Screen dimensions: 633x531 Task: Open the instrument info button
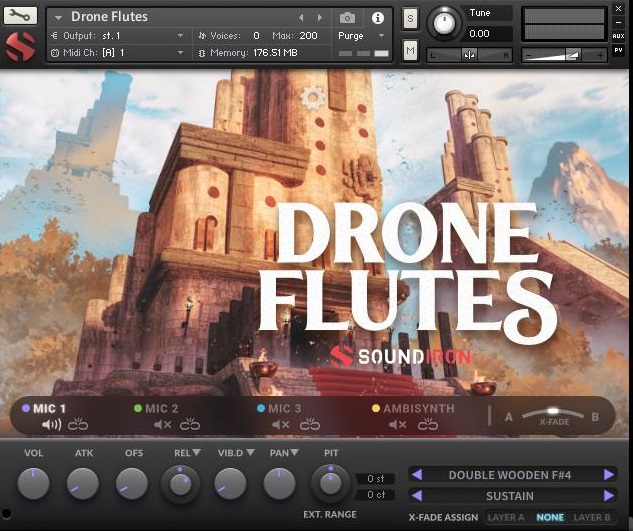[x=378, y=18]
